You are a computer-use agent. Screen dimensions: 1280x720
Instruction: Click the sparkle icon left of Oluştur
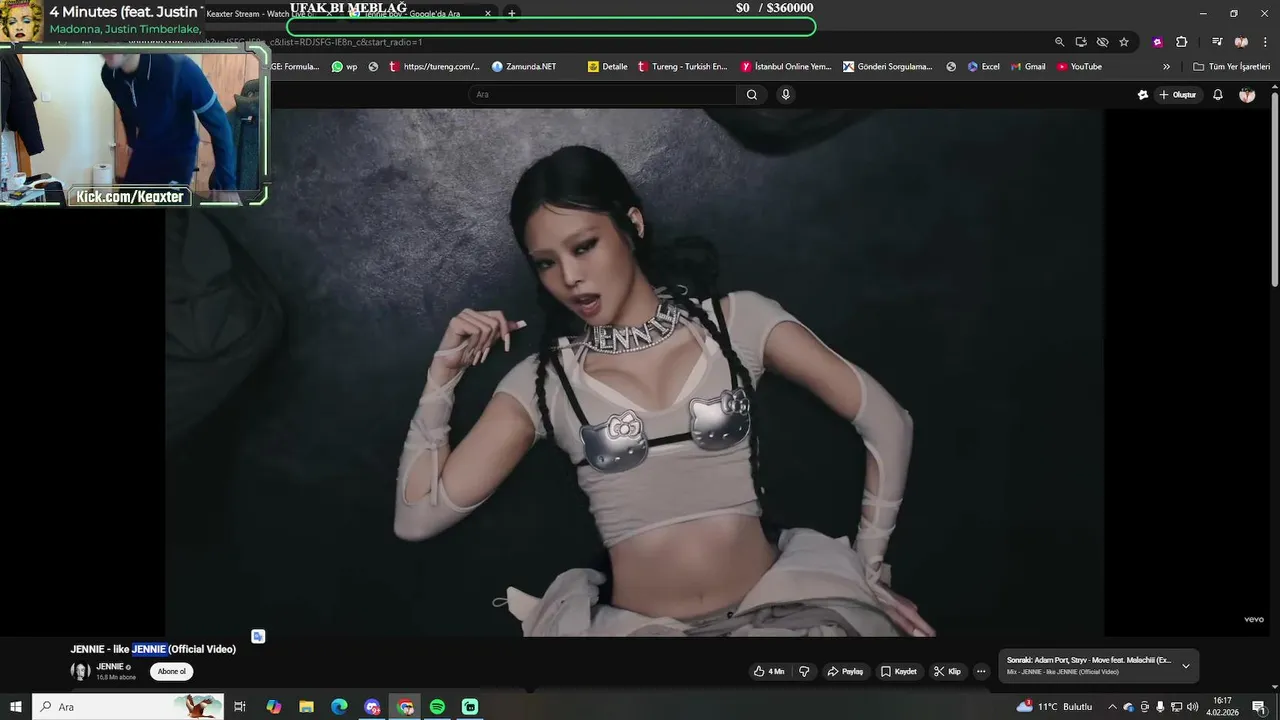click(1143, 95)
